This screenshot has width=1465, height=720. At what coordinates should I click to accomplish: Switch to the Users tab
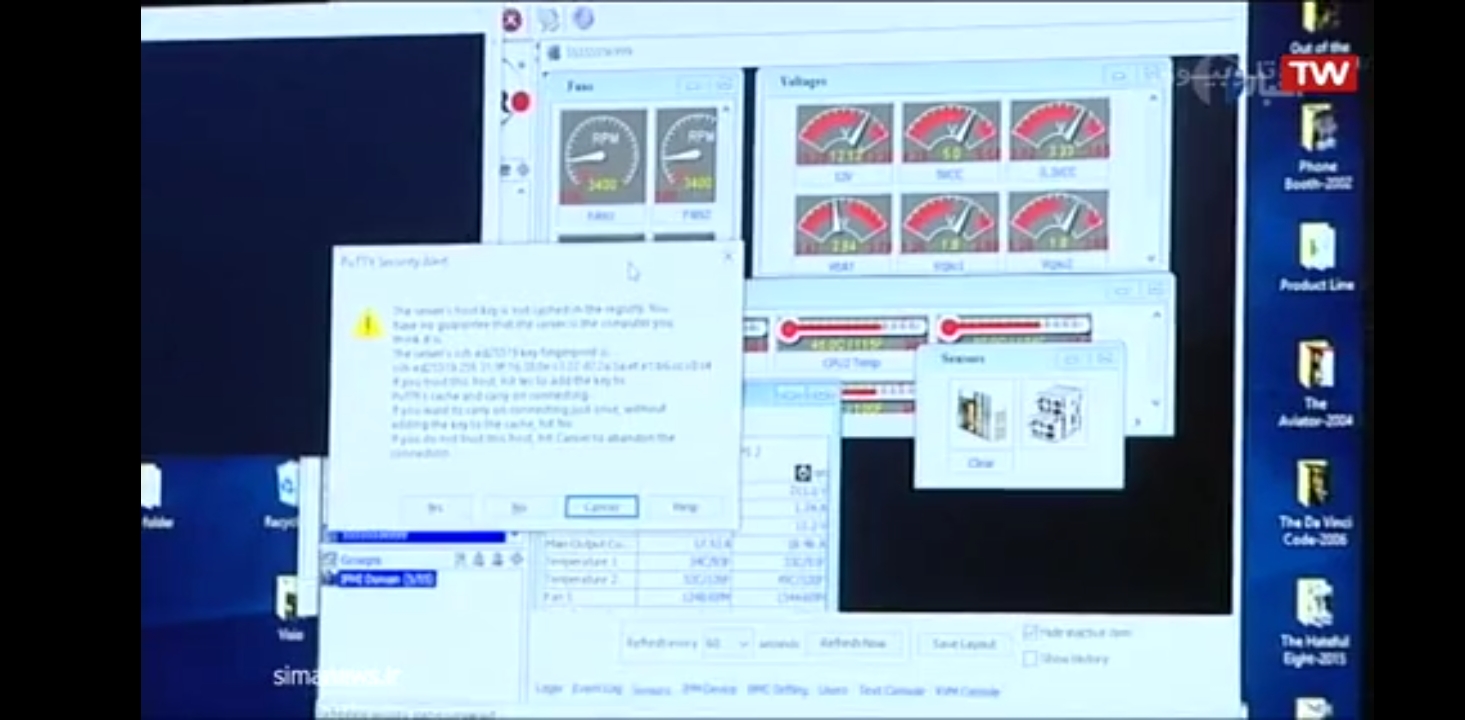tap(833, 690)
